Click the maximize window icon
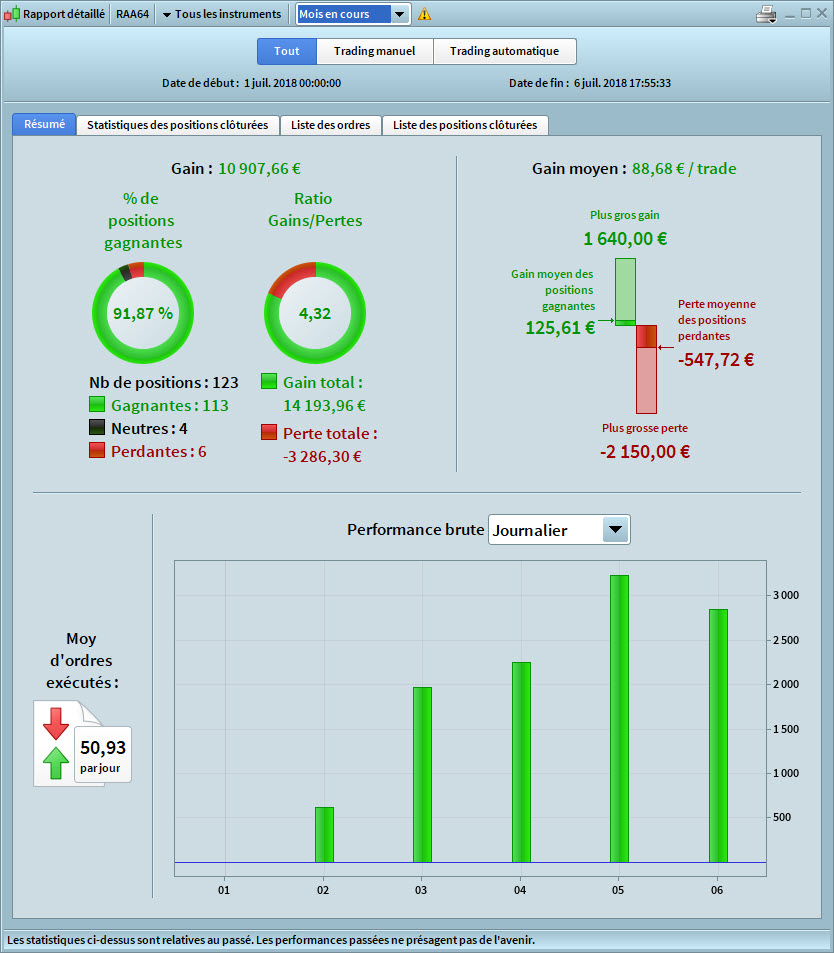The width and height of the screenshot is (834, 953). point(806,13)
